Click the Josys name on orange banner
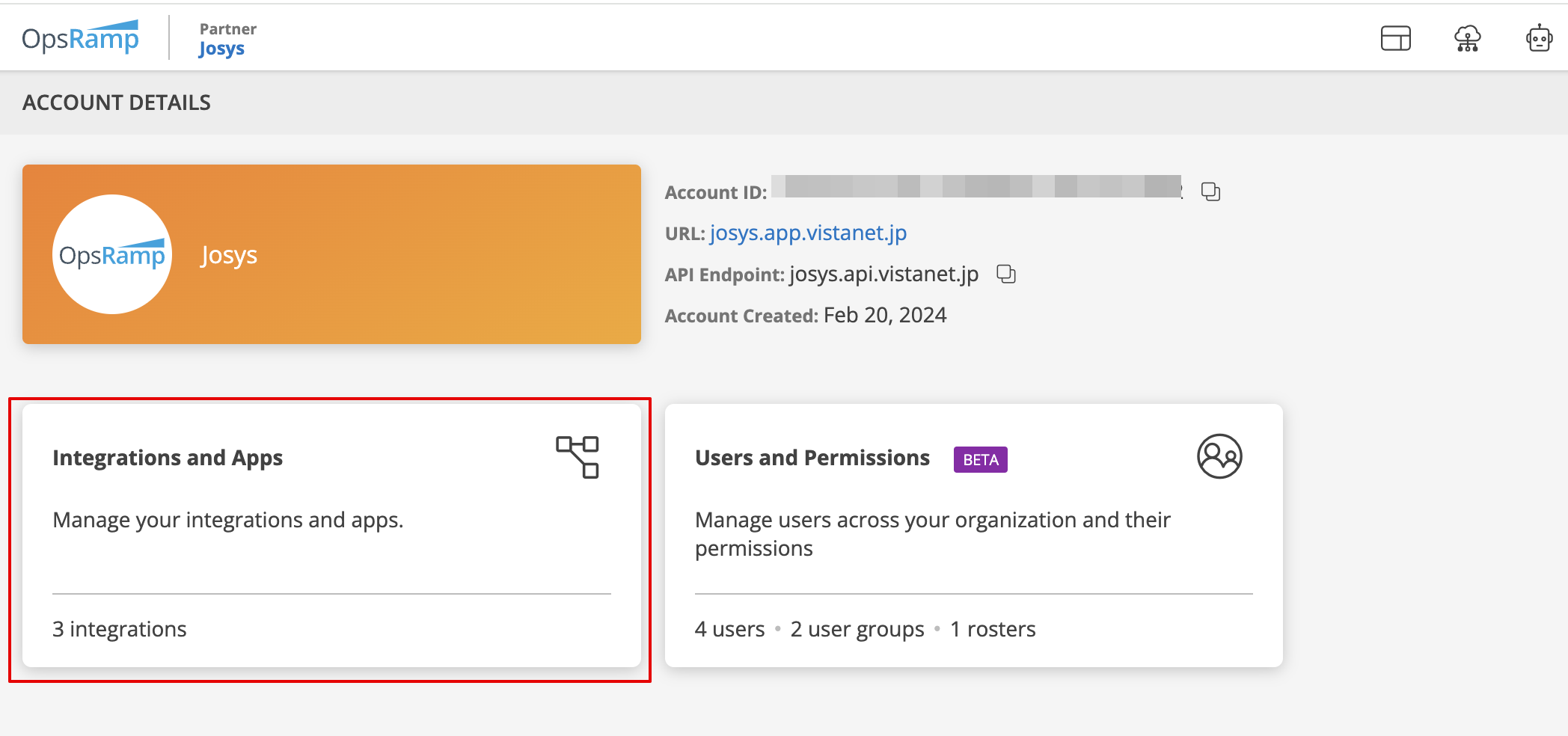The image size is (1568, 736). (229, 255)
